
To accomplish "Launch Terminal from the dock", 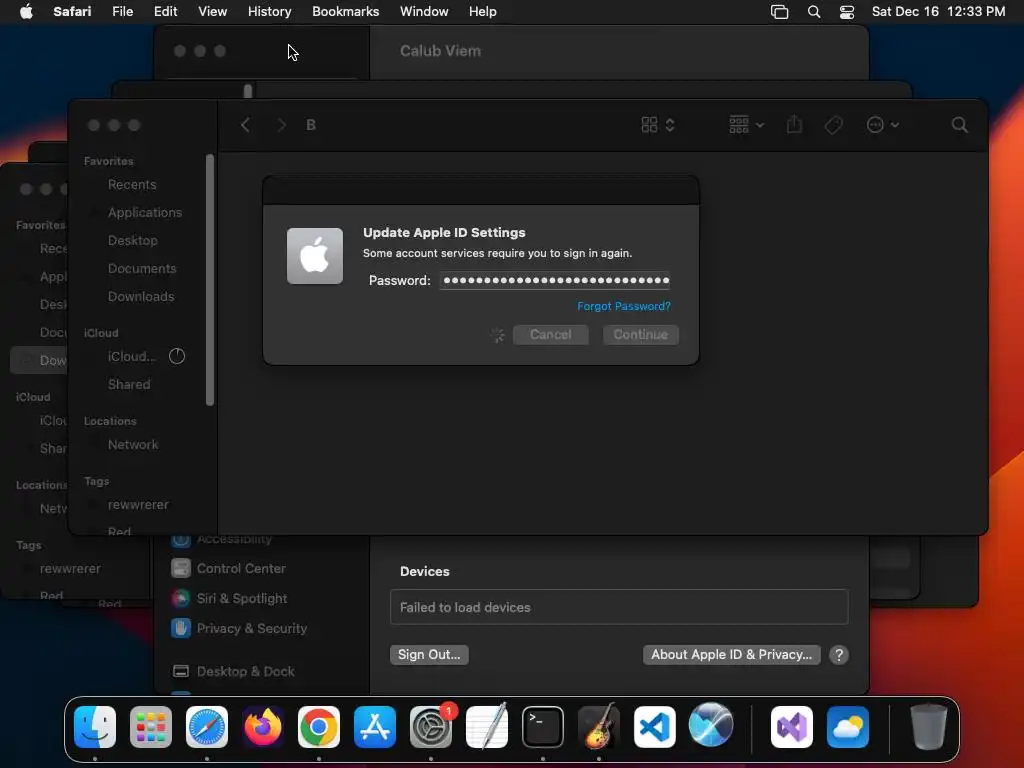I will tap(543, 727).
